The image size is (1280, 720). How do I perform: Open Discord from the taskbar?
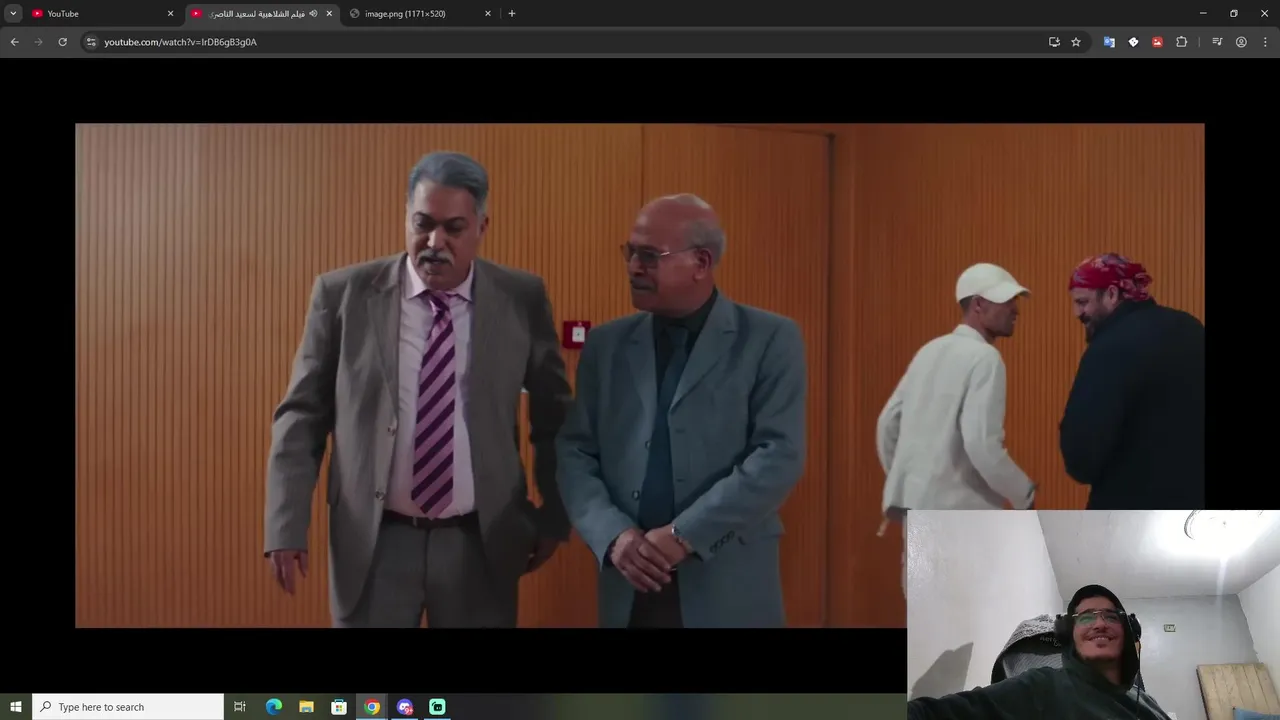click(405, 707)
